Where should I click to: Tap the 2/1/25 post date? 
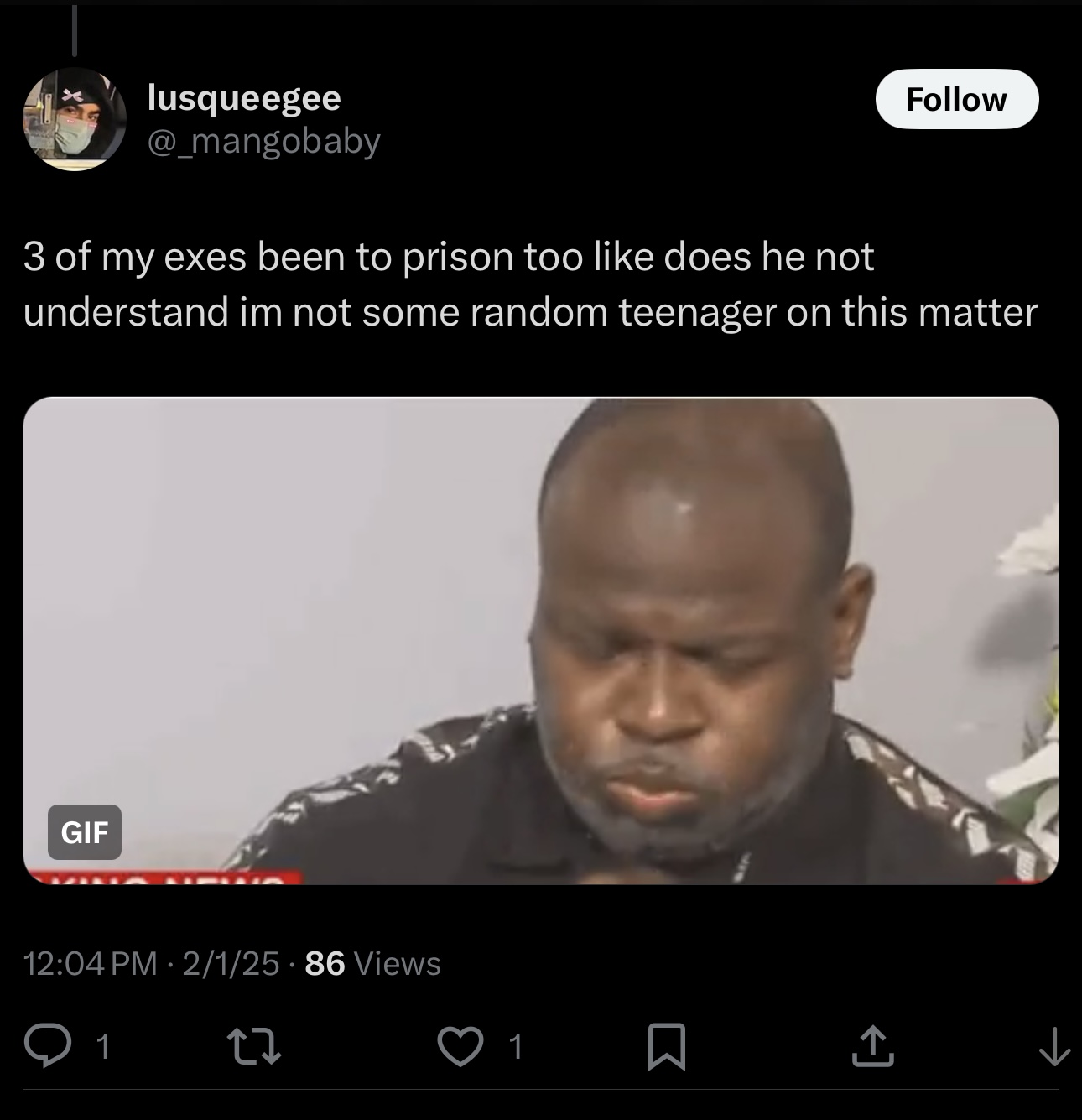pos(231,963)
